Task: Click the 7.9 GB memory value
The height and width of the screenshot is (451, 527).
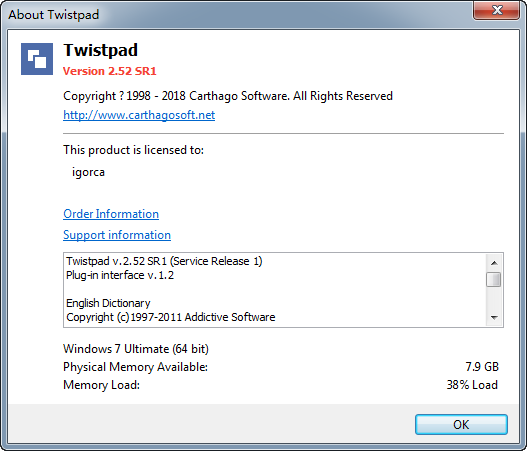Action: pyautogui.click(x=482, y=367)
